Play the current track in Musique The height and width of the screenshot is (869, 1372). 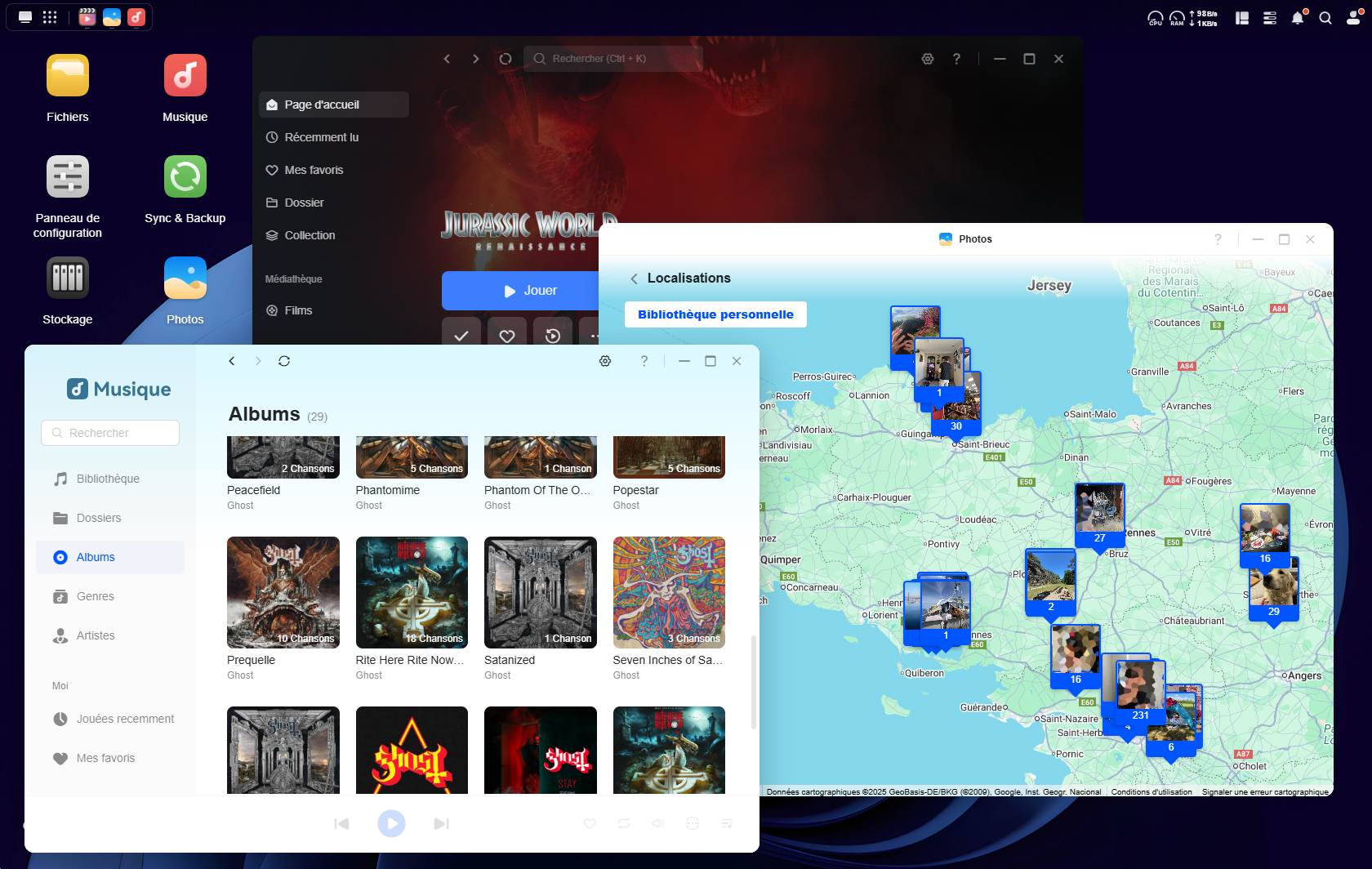pyautogui.click(x=392, y=823)
